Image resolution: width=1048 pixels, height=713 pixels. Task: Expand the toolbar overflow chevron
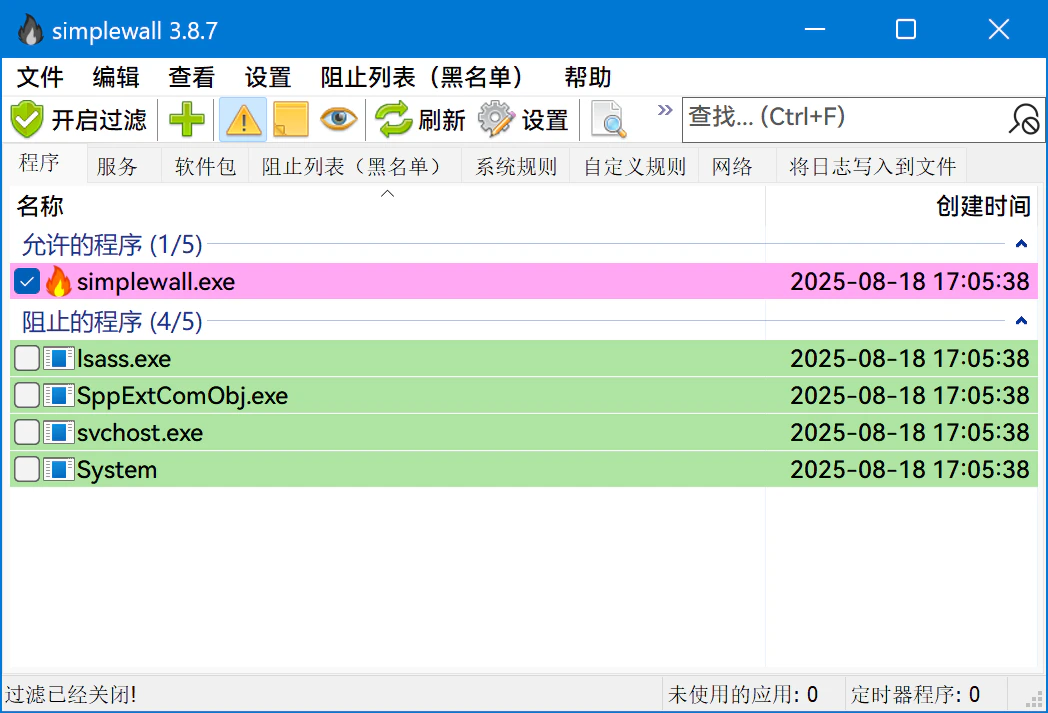coord(664,110)
